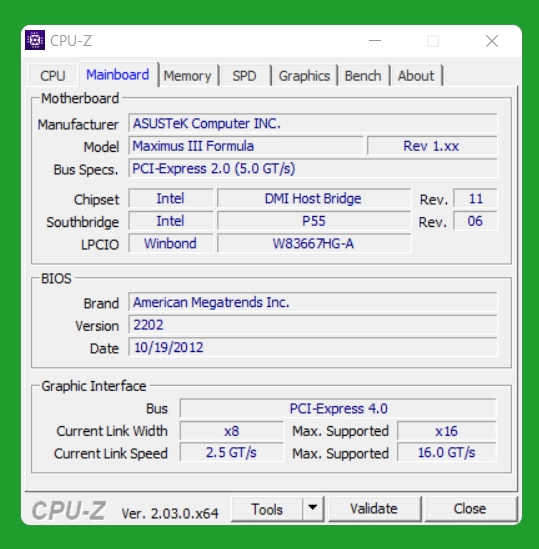Select the Bench tab

[363, 76]
